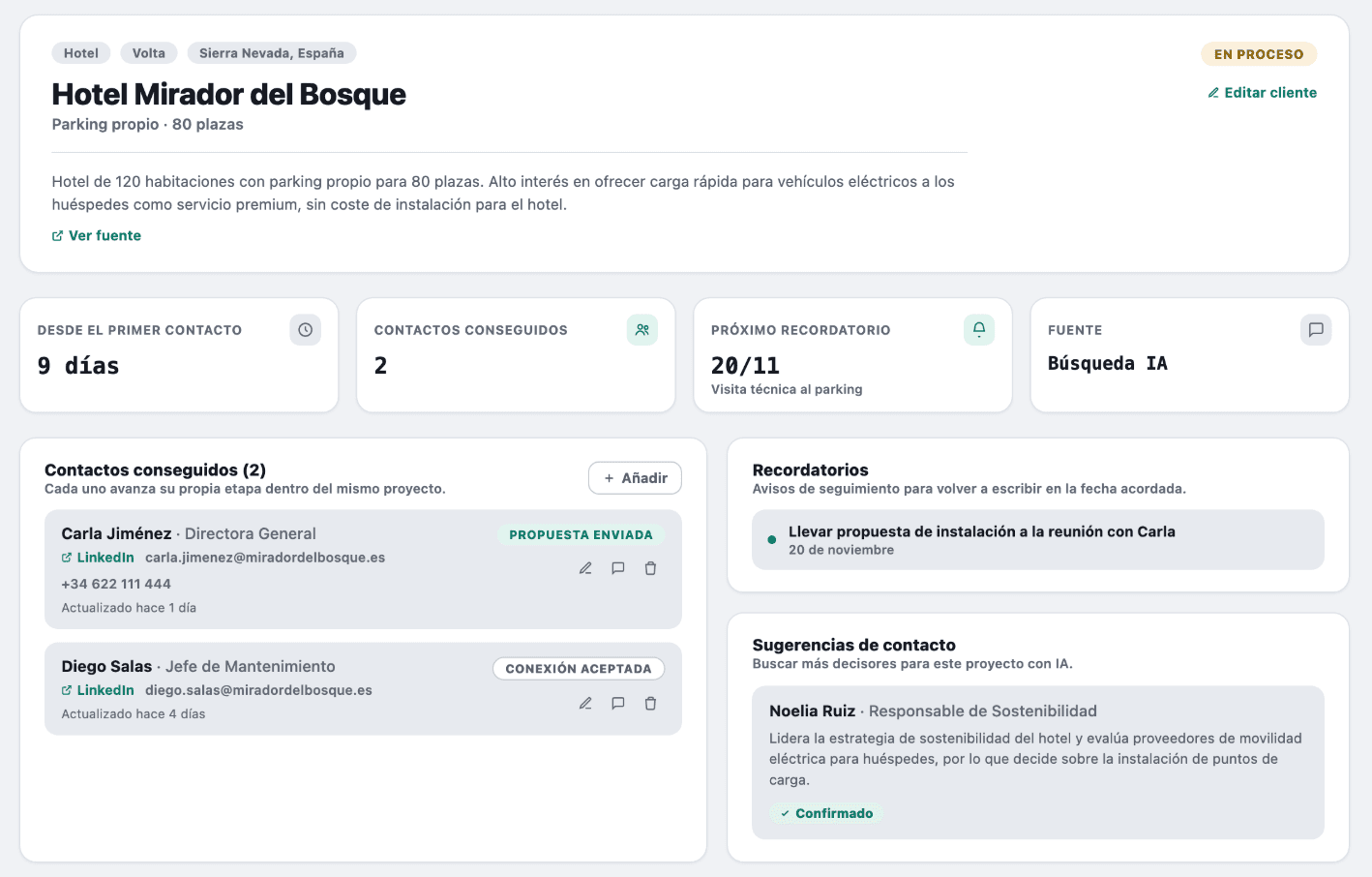Click Actualizado hace 1 día text
This screenshot has height=877, width=1372.
(x=129, y=608)
